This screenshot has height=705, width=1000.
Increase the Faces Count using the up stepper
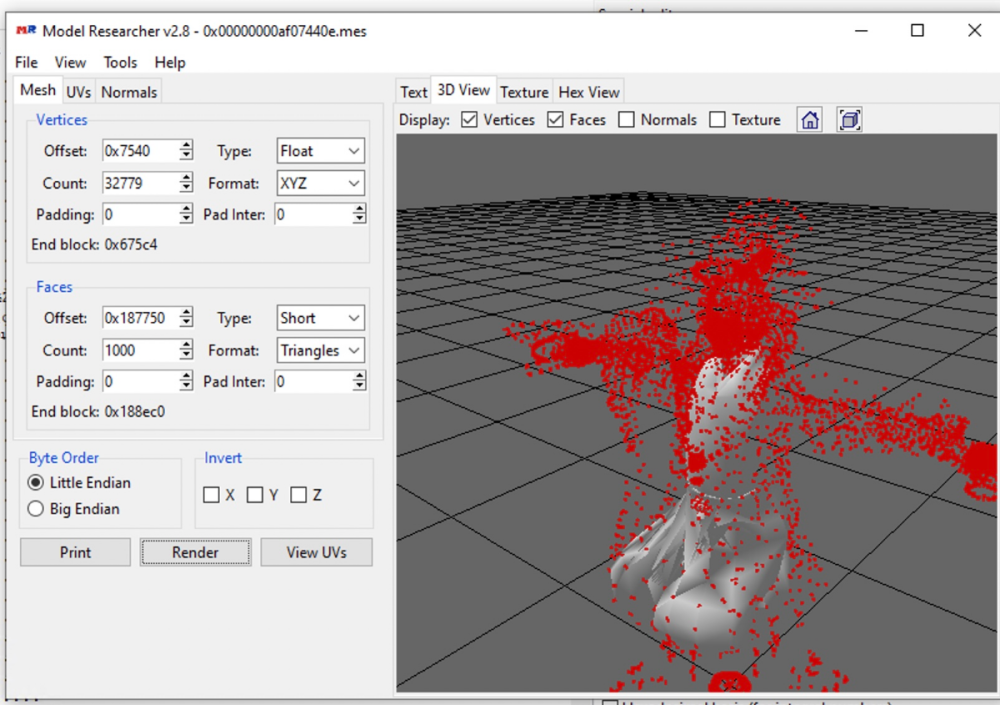(188, 345)
